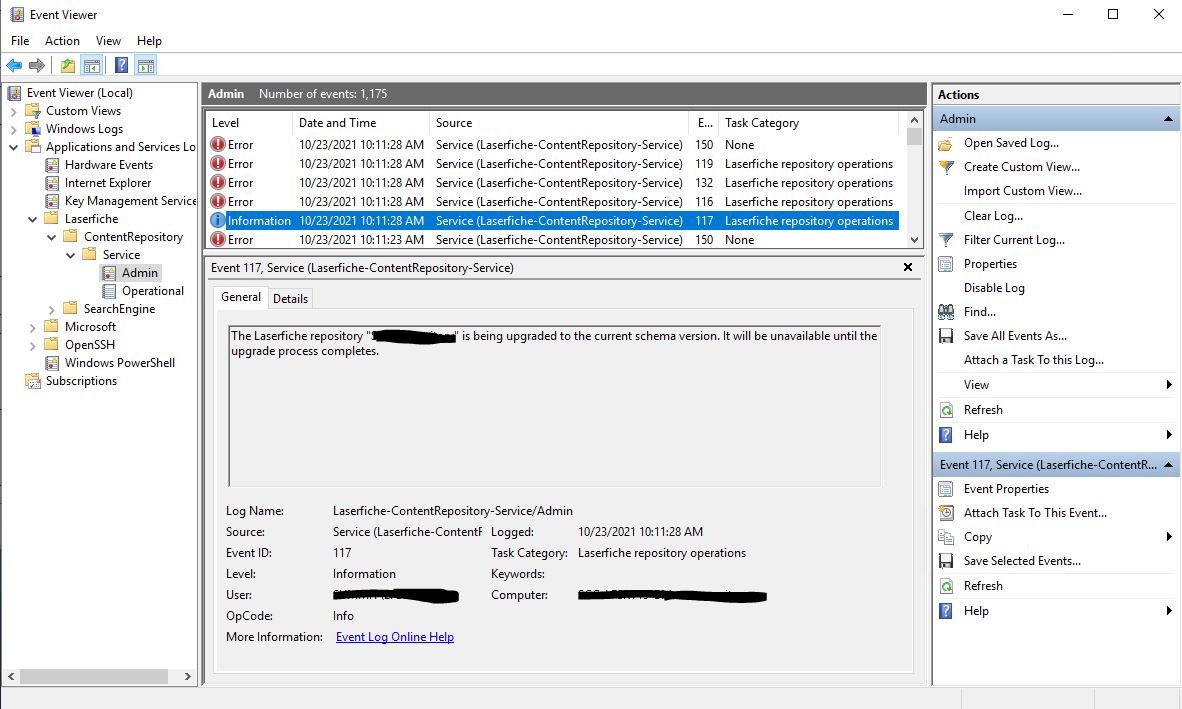Open the Action menu
Image resolution: width=1182 pixels, height=709 pixels.
[x=62, y=41]
